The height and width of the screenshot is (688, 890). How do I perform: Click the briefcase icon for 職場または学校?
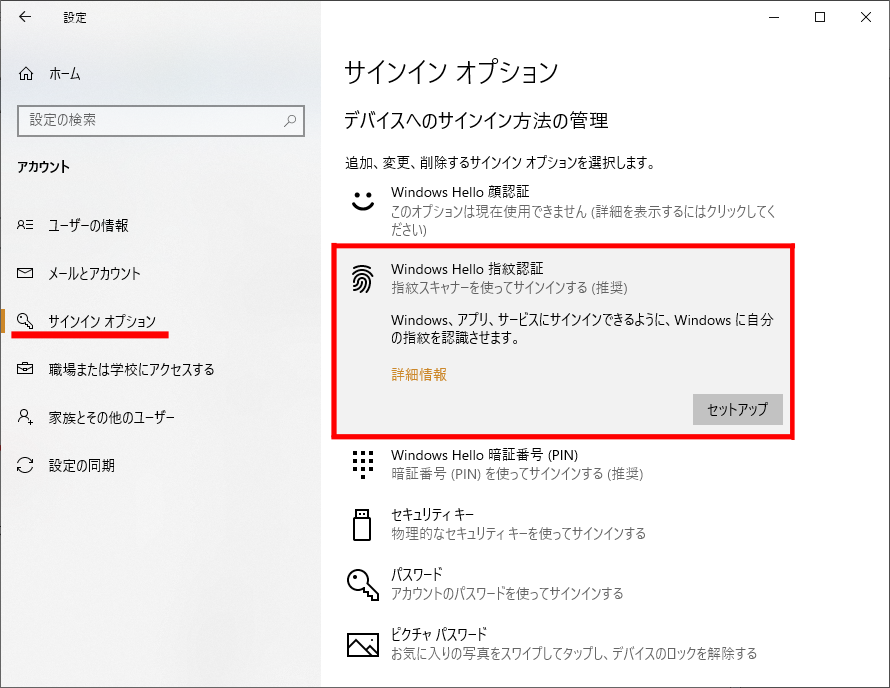[x=25, y=369]
